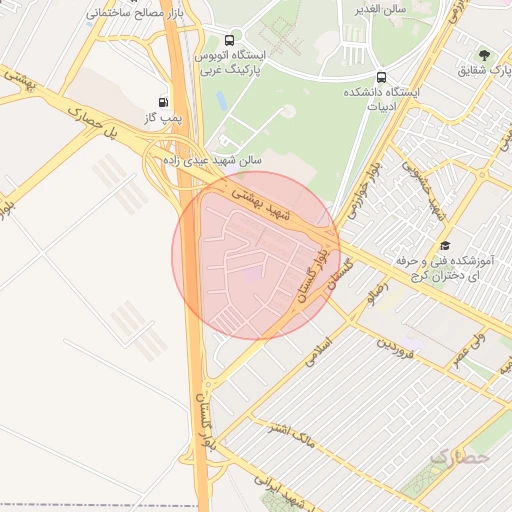Click the سالن شهید عیدی زاده label
This screenshot has width=512, height=512.
coord(212,161)
